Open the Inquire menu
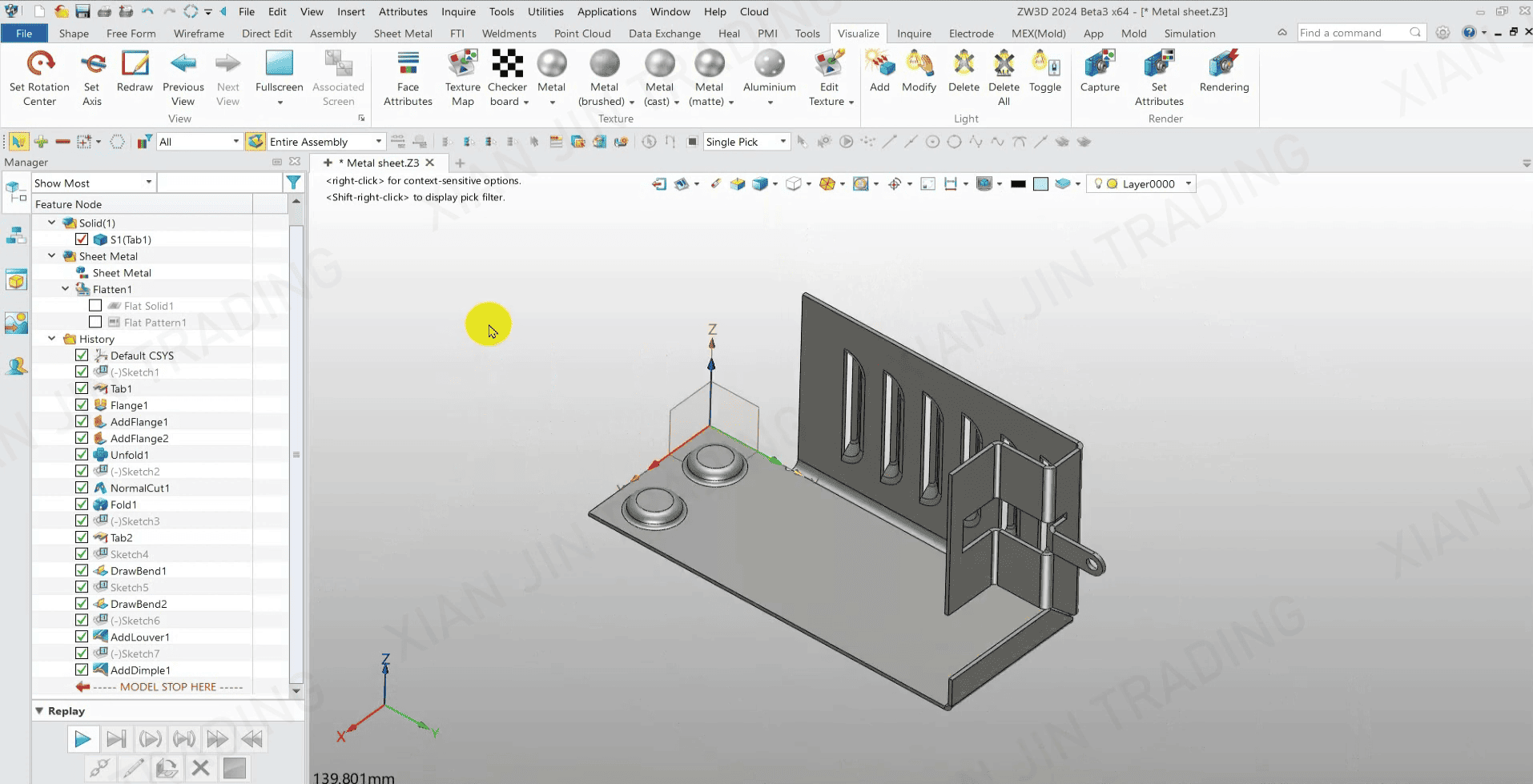Screen dimensions: 1533x784 458,12
